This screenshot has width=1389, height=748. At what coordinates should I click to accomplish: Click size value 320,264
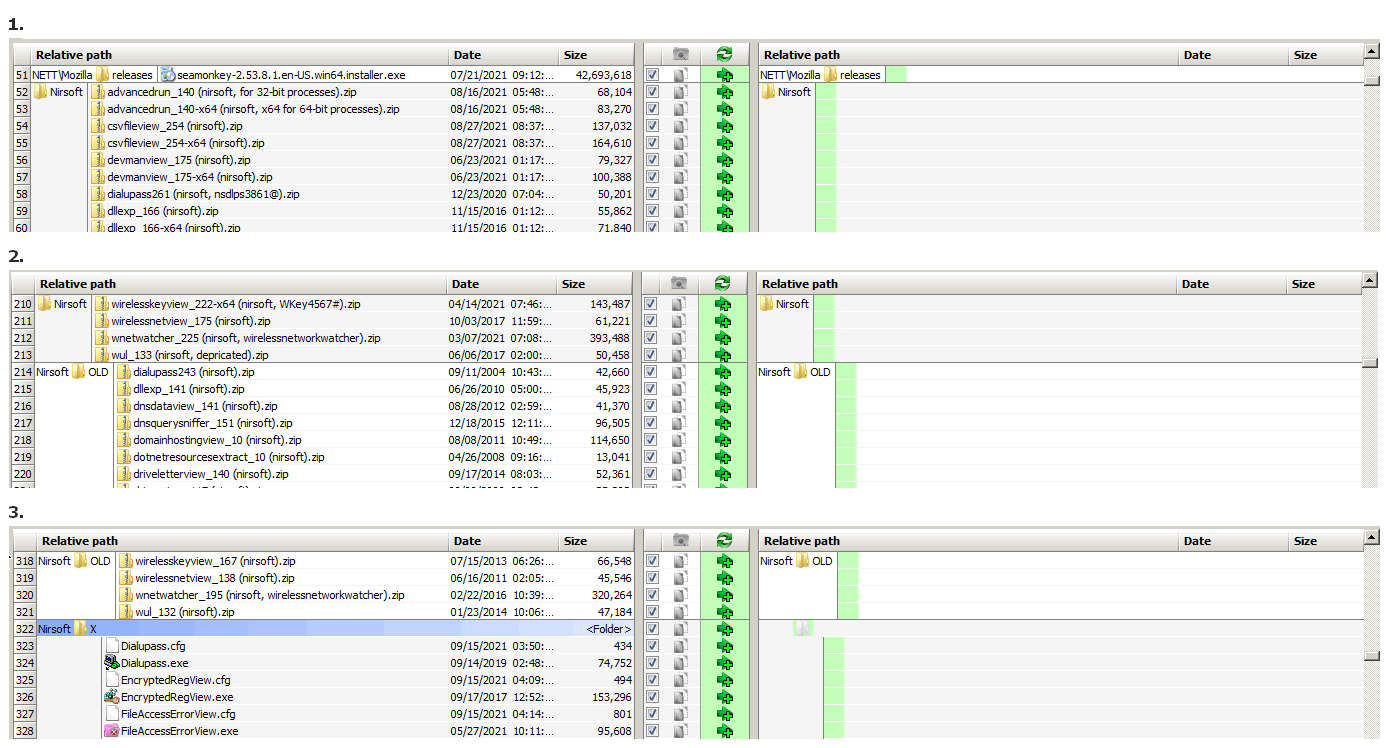coord(614,595)
